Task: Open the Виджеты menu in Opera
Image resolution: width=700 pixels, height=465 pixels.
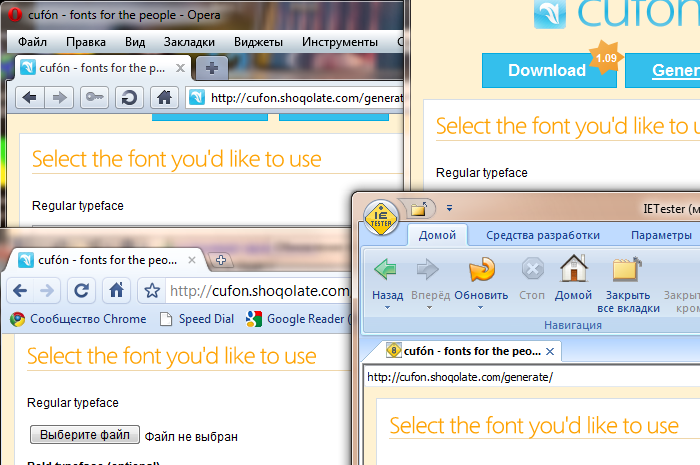Action: click(258, 42)
